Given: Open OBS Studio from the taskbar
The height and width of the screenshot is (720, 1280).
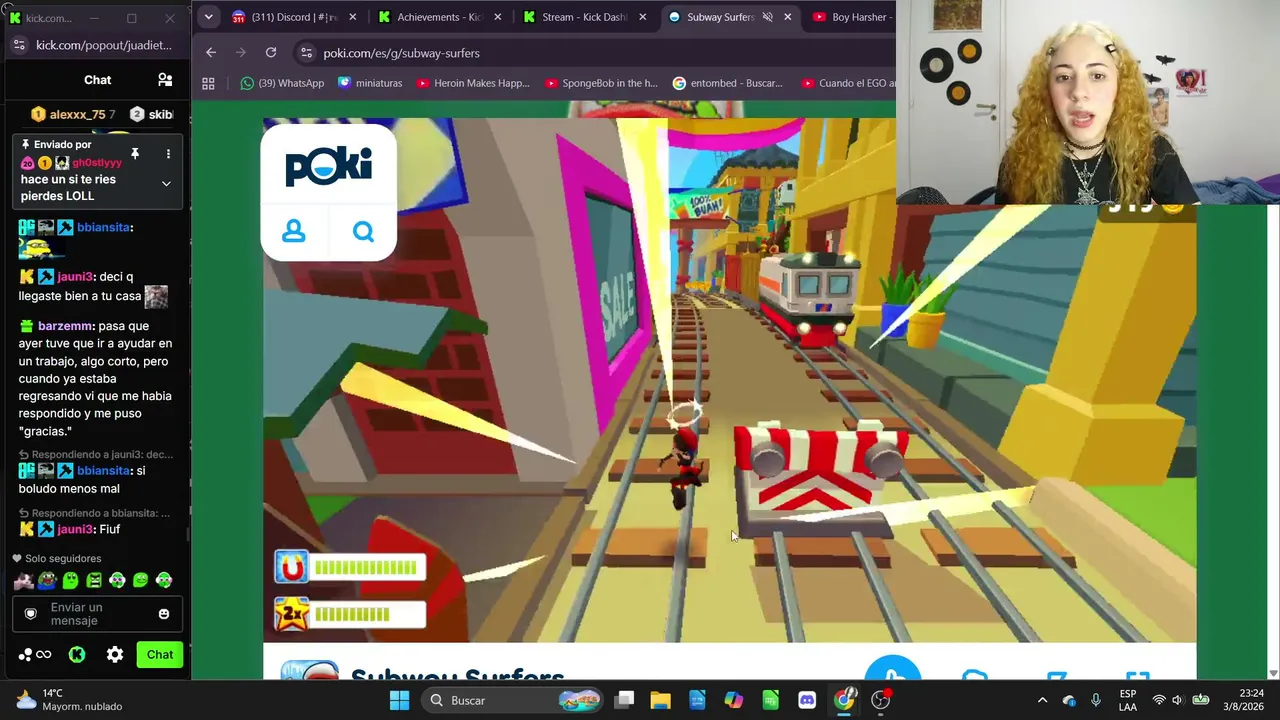Looking at the screenshot, I should (x=881, y=700).
